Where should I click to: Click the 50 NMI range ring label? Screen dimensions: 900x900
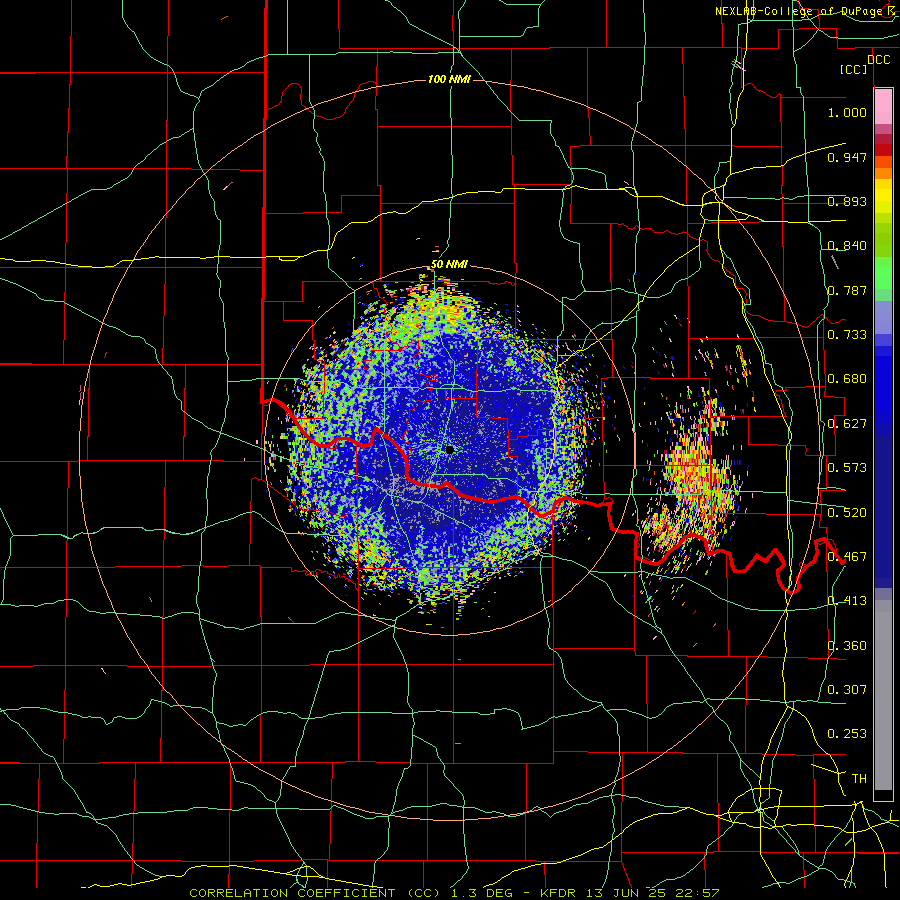coord(449,264)
